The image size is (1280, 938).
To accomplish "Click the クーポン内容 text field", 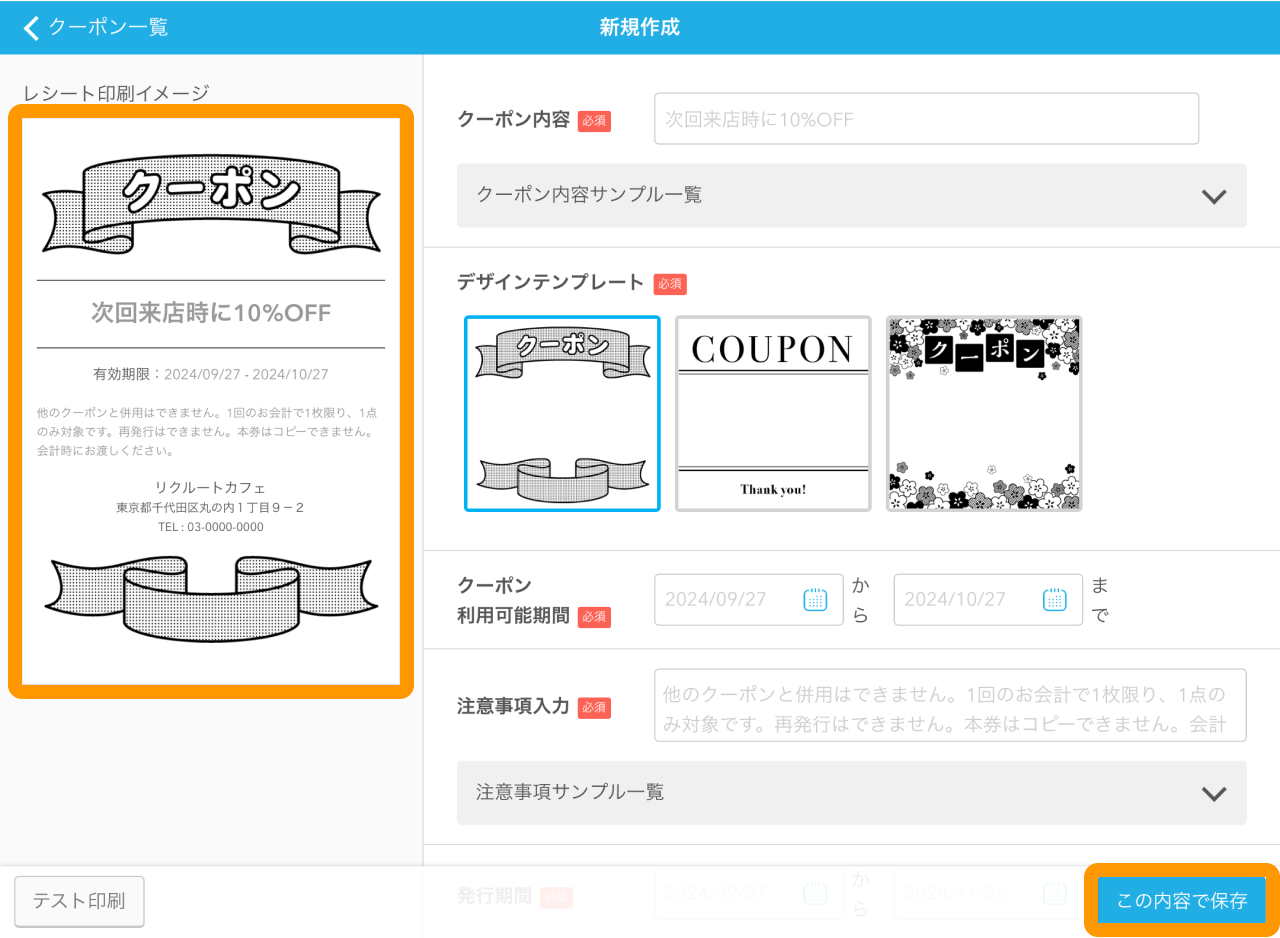I will 926,119.
